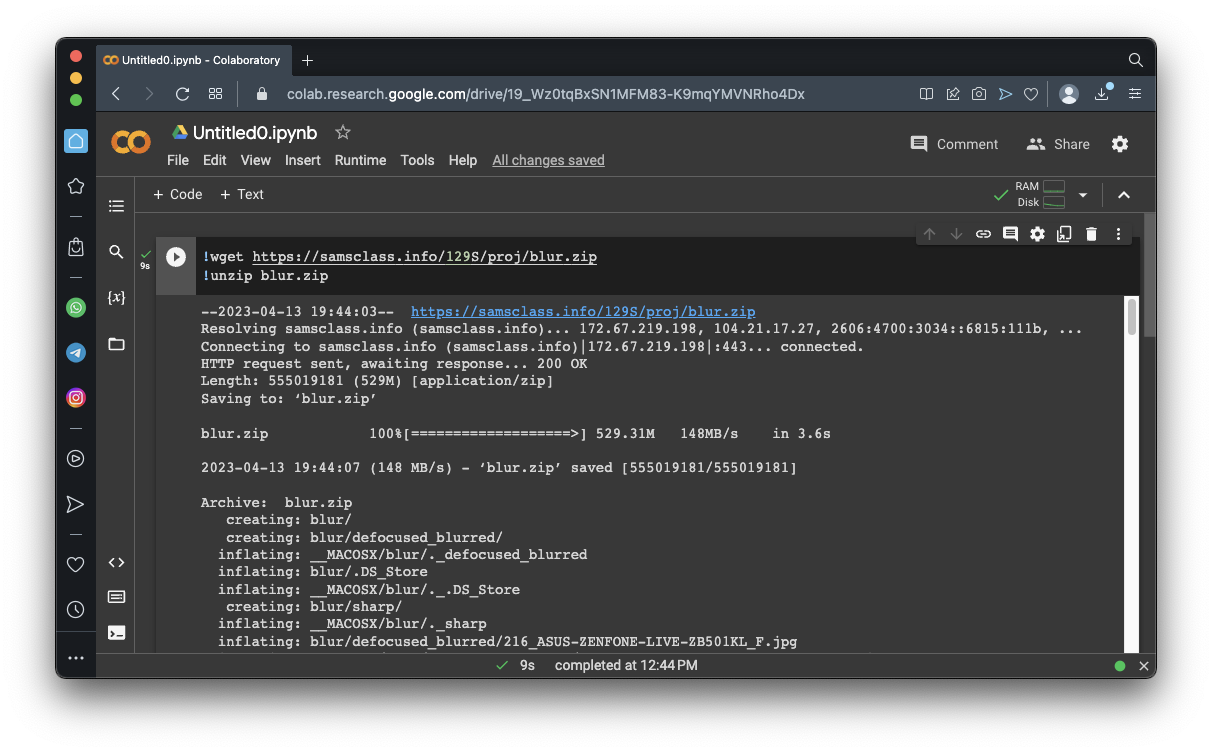Add a comment to the cell
Image resolution: width=1212 pixels, height=752 pixels.
(x=1010, y=234)
